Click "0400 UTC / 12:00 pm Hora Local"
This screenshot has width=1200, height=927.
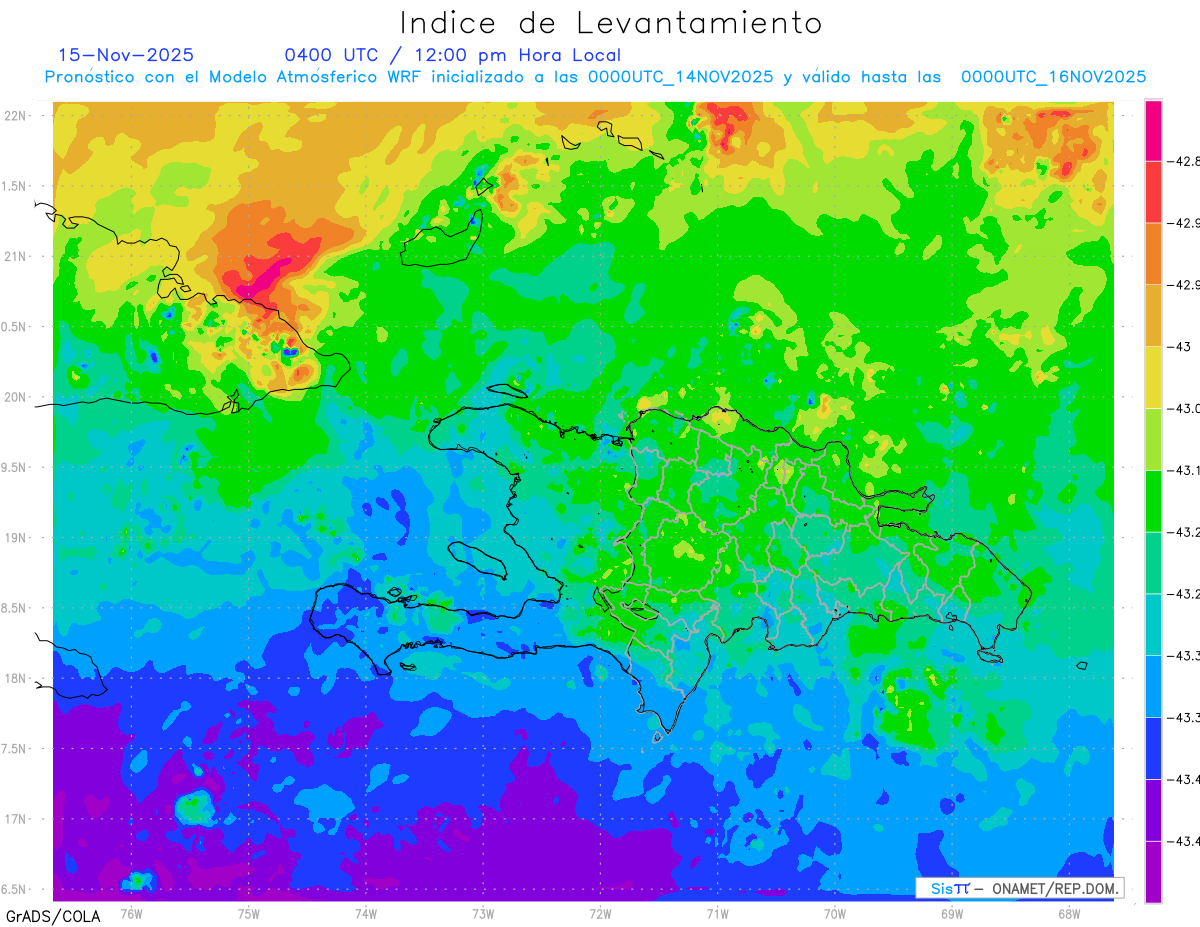tap(452, 55)
